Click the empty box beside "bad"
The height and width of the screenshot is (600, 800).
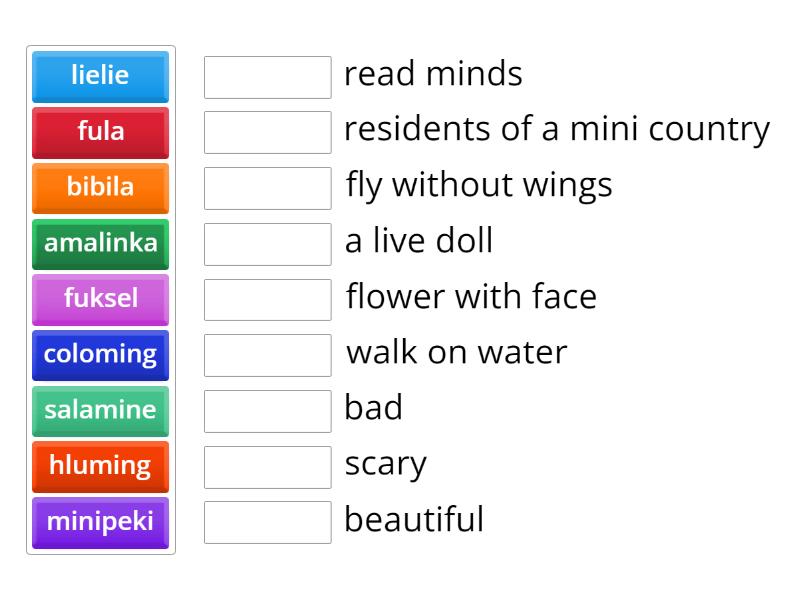267,411
